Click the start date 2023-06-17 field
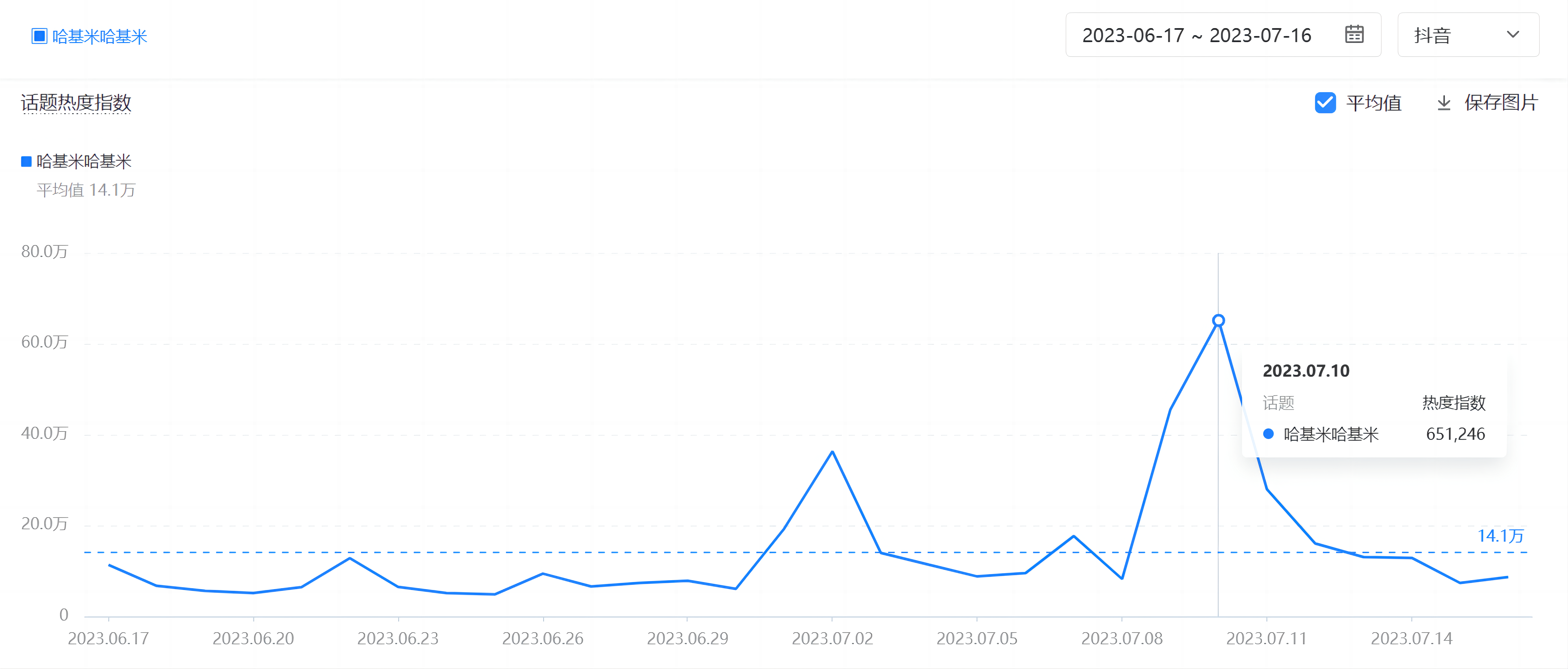Viewport: 1568px width, 669px height. (x=1133, y=35)
